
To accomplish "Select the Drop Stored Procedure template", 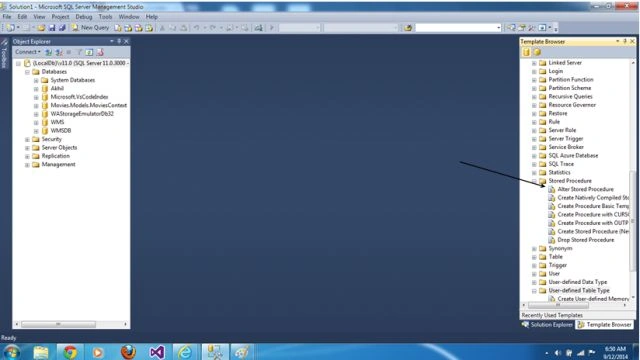I will click(x=586, y=240).
